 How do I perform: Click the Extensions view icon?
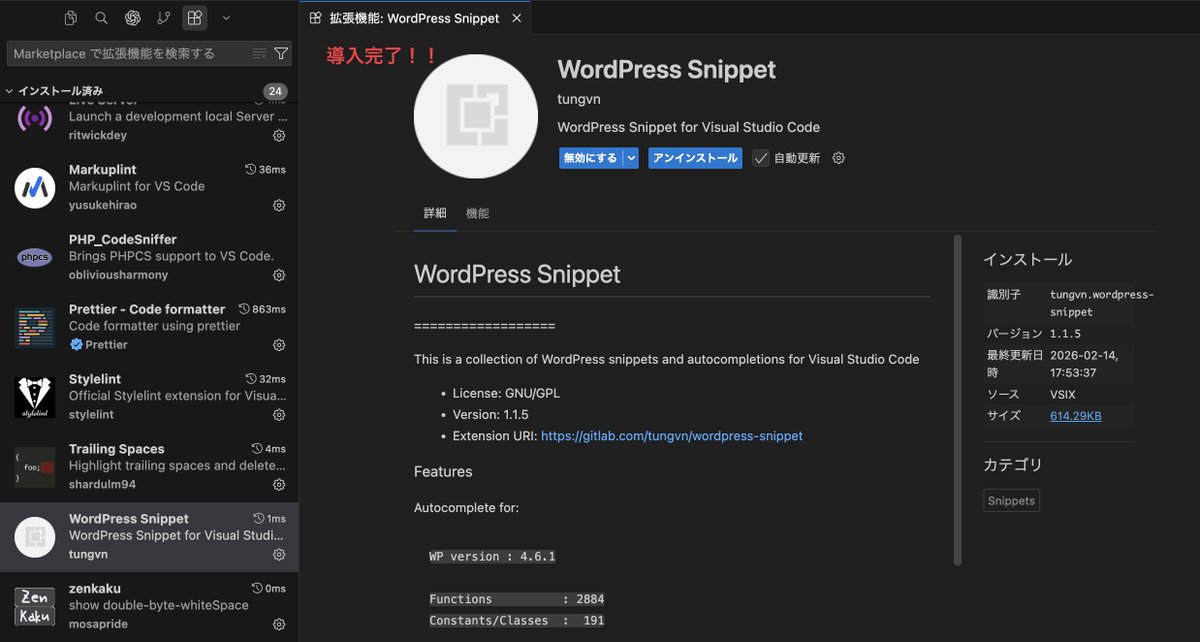click(194, 18)
